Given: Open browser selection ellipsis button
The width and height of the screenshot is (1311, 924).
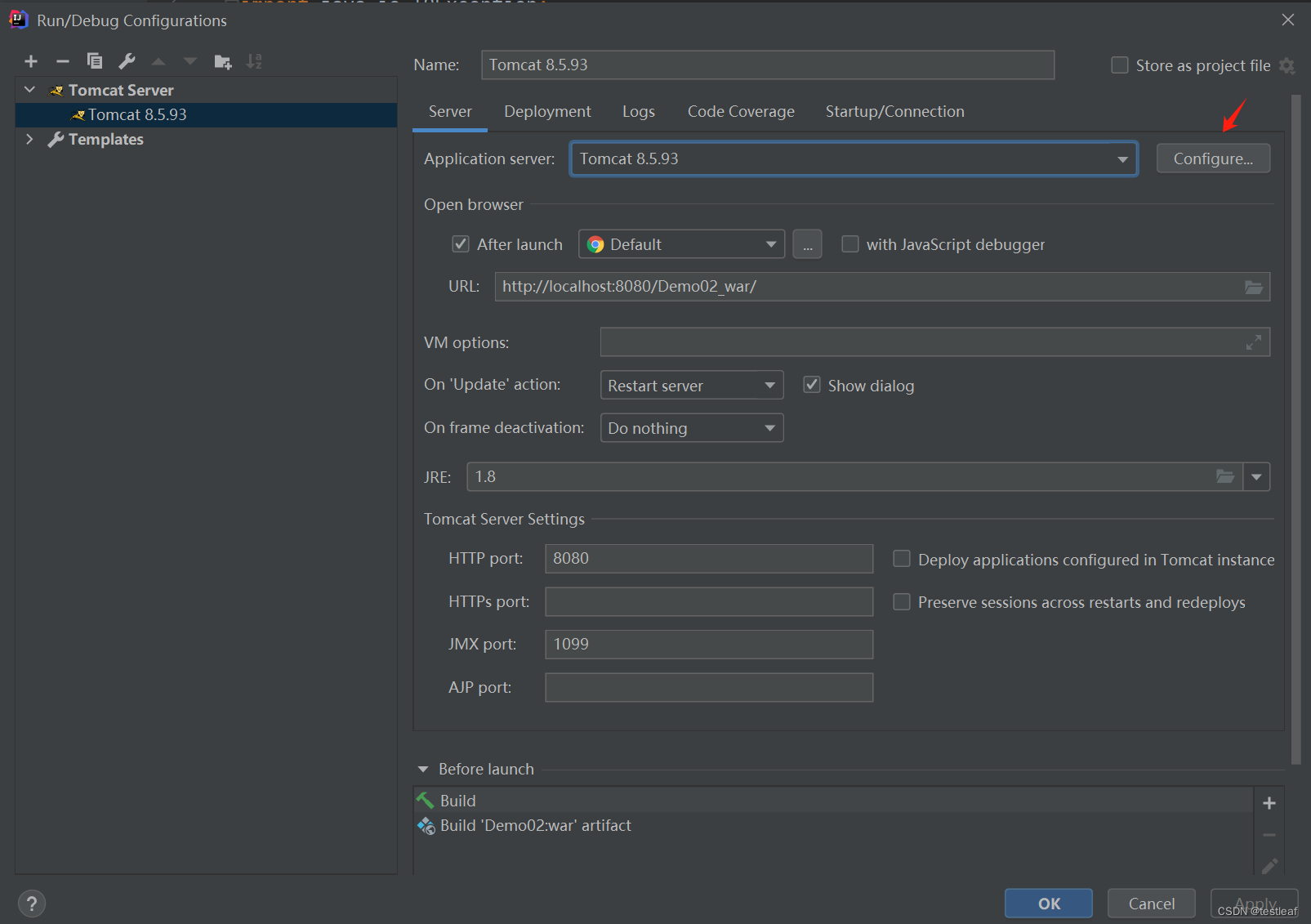Looking at the screenshot, I should click(807, 244).
